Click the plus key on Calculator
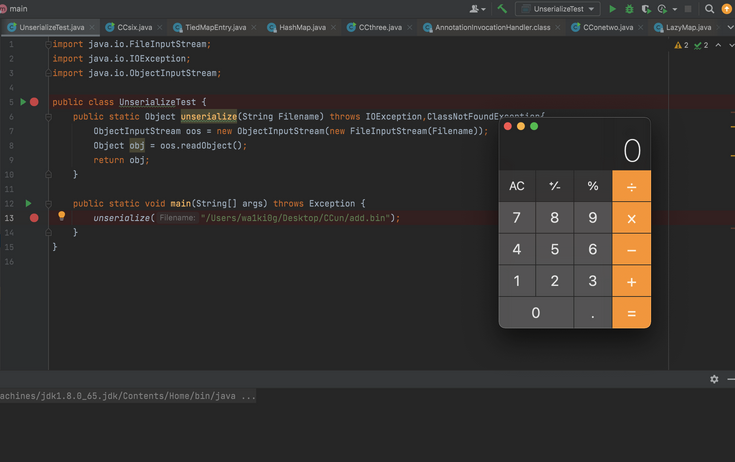735x462 pixels. pyautogui.click(x=631, y=282)
